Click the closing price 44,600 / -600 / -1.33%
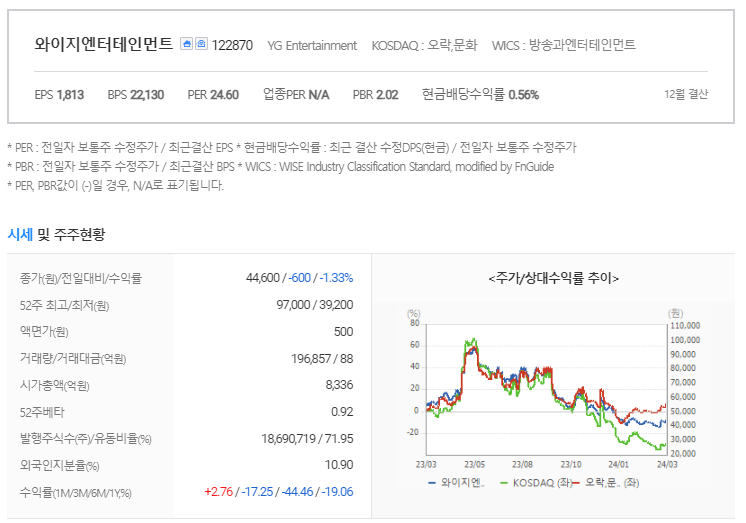The image size is (746, 523). coord(299,278)
